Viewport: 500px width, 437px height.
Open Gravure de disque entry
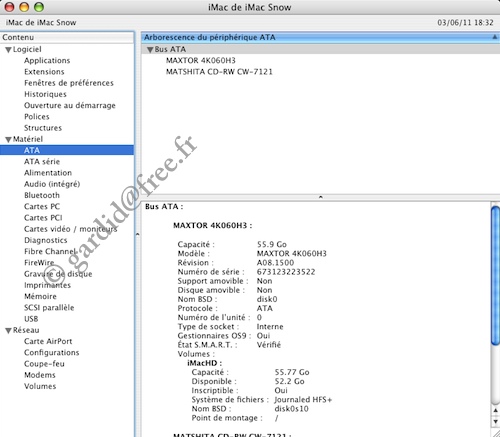click(x=58, y=274)
